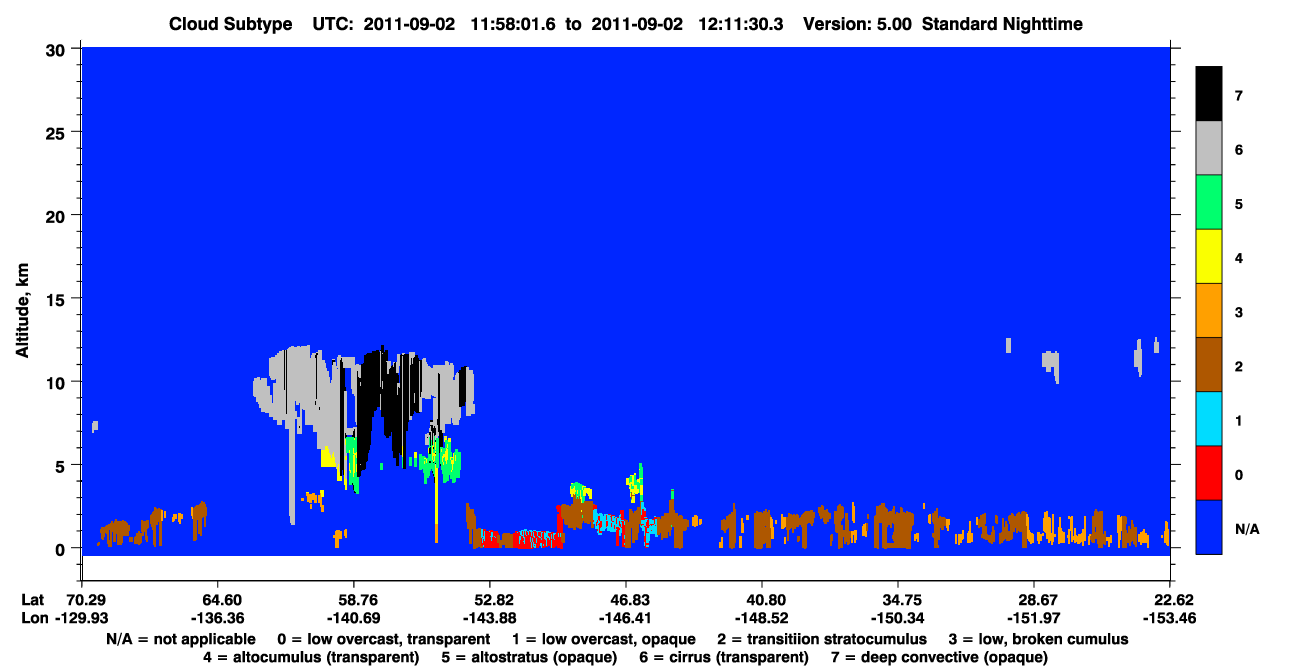
Task: Click the gray cirrus swatch labeled 6
Action: [1209, 149]
